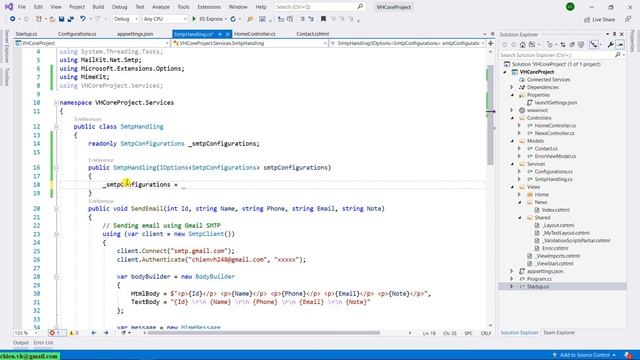Image resolution: width=640 pixels, height=360 pixels.
Task: Click the Solution Explorer search magnifier icon
Action: pos(618,55)
